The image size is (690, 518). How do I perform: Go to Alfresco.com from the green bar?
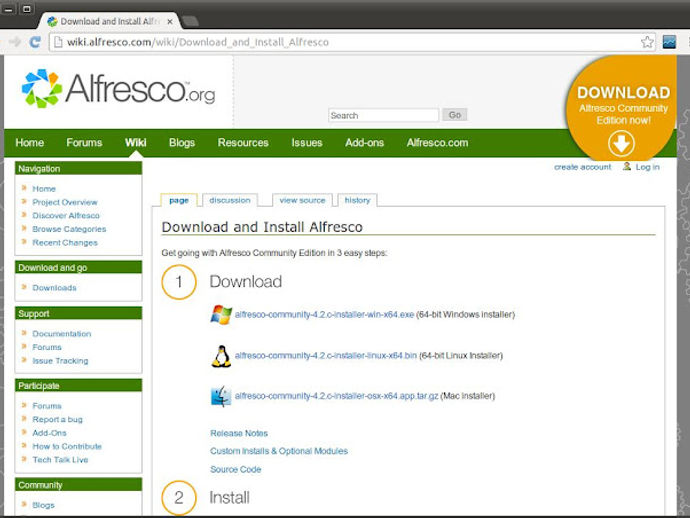point(437,143)
